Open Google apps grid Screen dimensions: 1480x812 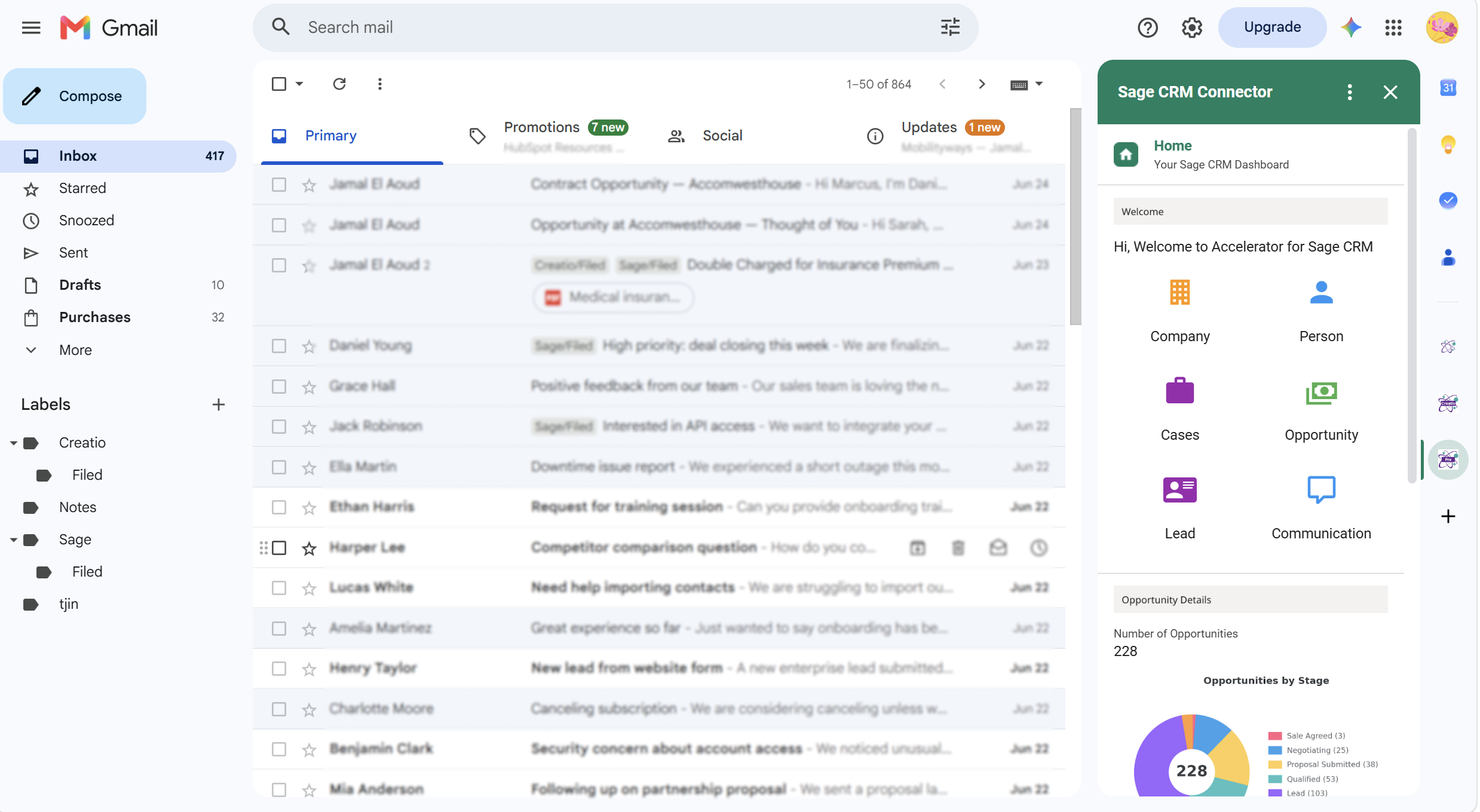click(1393, 27)
